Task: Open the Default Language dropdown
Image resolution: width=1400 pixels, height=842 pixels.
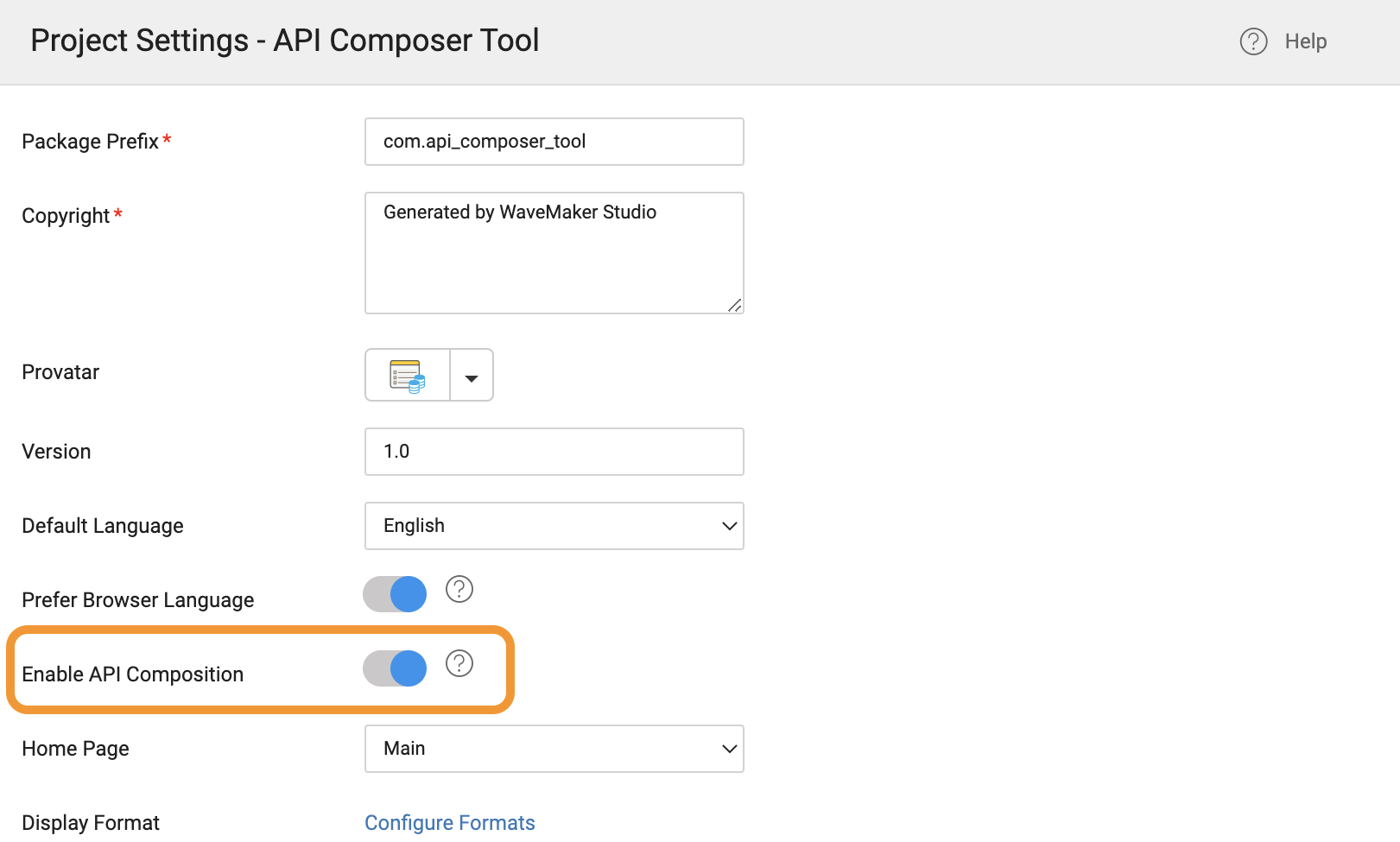Action: pyautogui.click(x=554, y=526)
